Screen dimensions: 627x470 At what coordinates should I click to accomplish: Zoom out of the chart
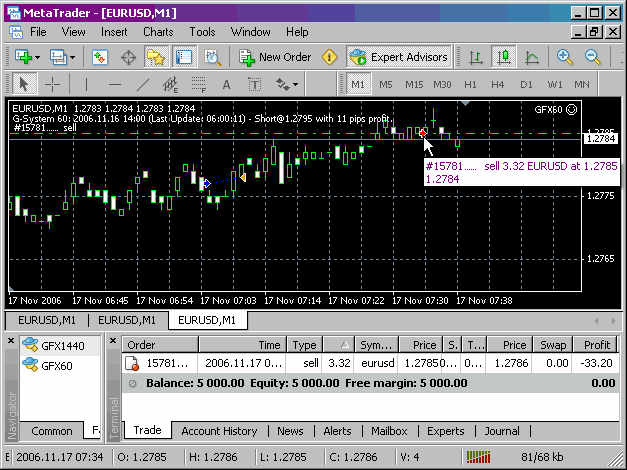tap(593, 57)
